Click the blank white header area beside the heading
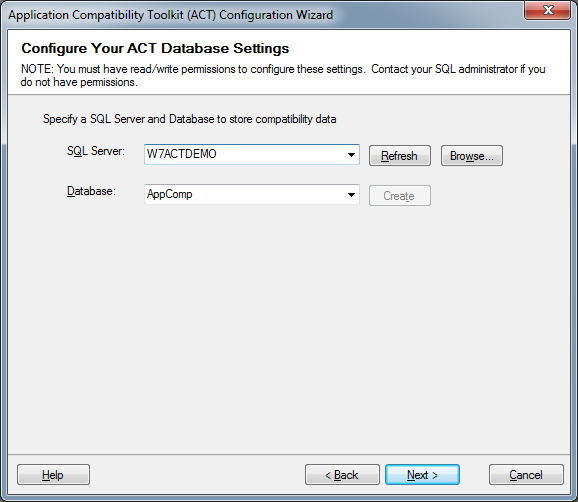 point(424,48)
